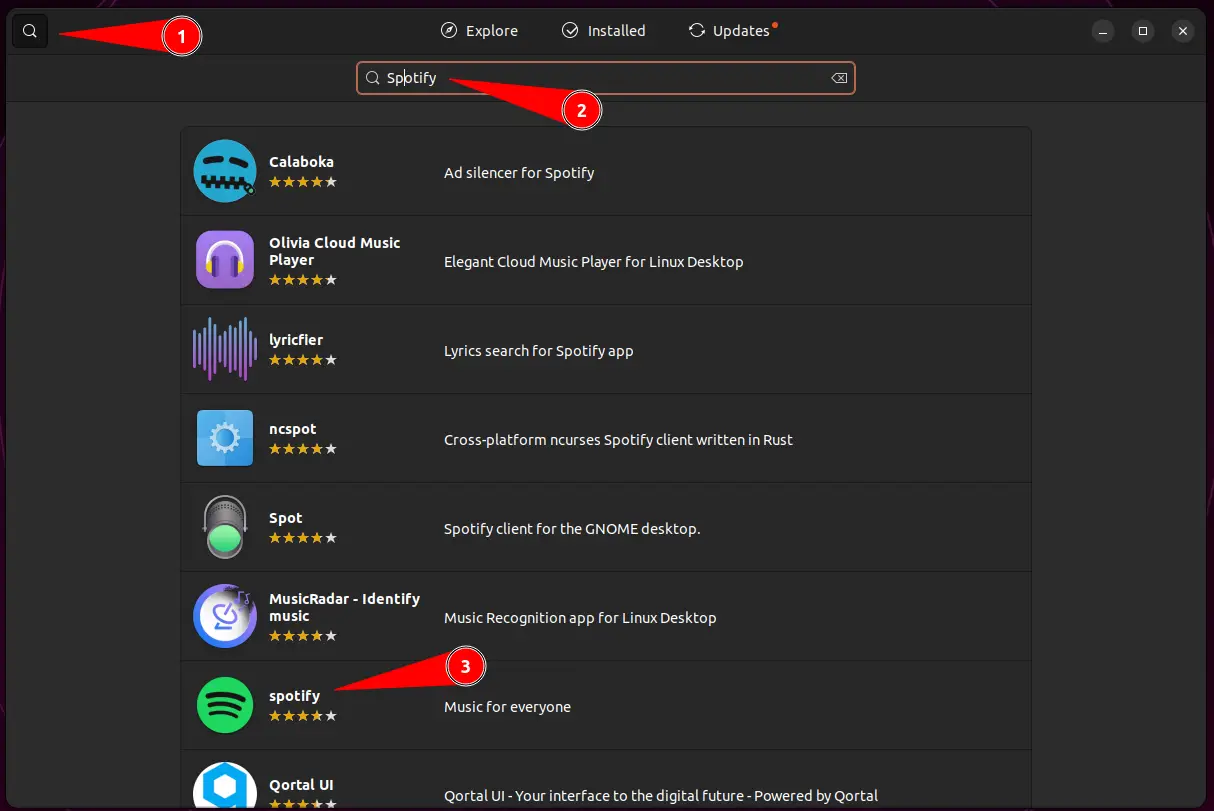Click the Olivia Cloud Music Player star rating
Viewport: 1214px width, 811px height.
click(303, 280)
